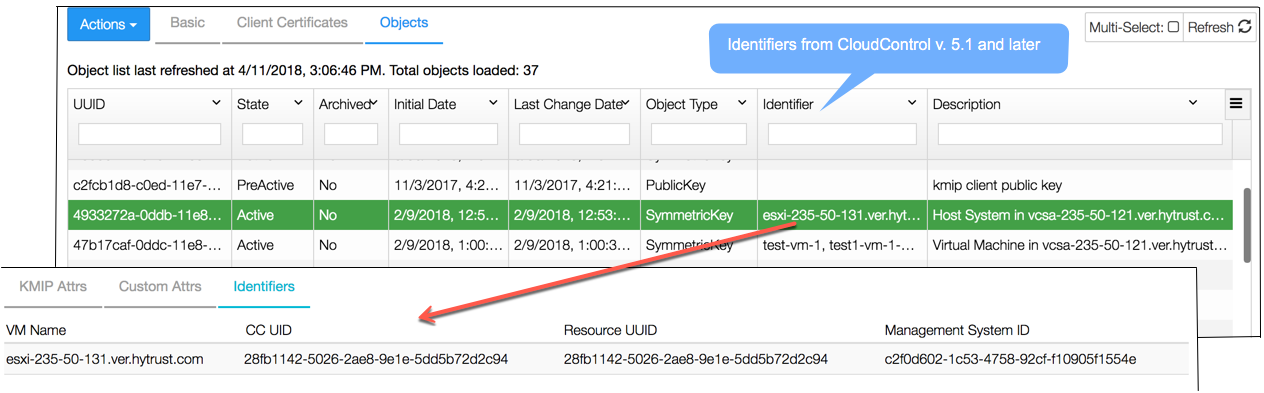Open the Last Change Date column arrow
The height and width of the screenshot is (393, 1264).
click(x=625, y=103)
